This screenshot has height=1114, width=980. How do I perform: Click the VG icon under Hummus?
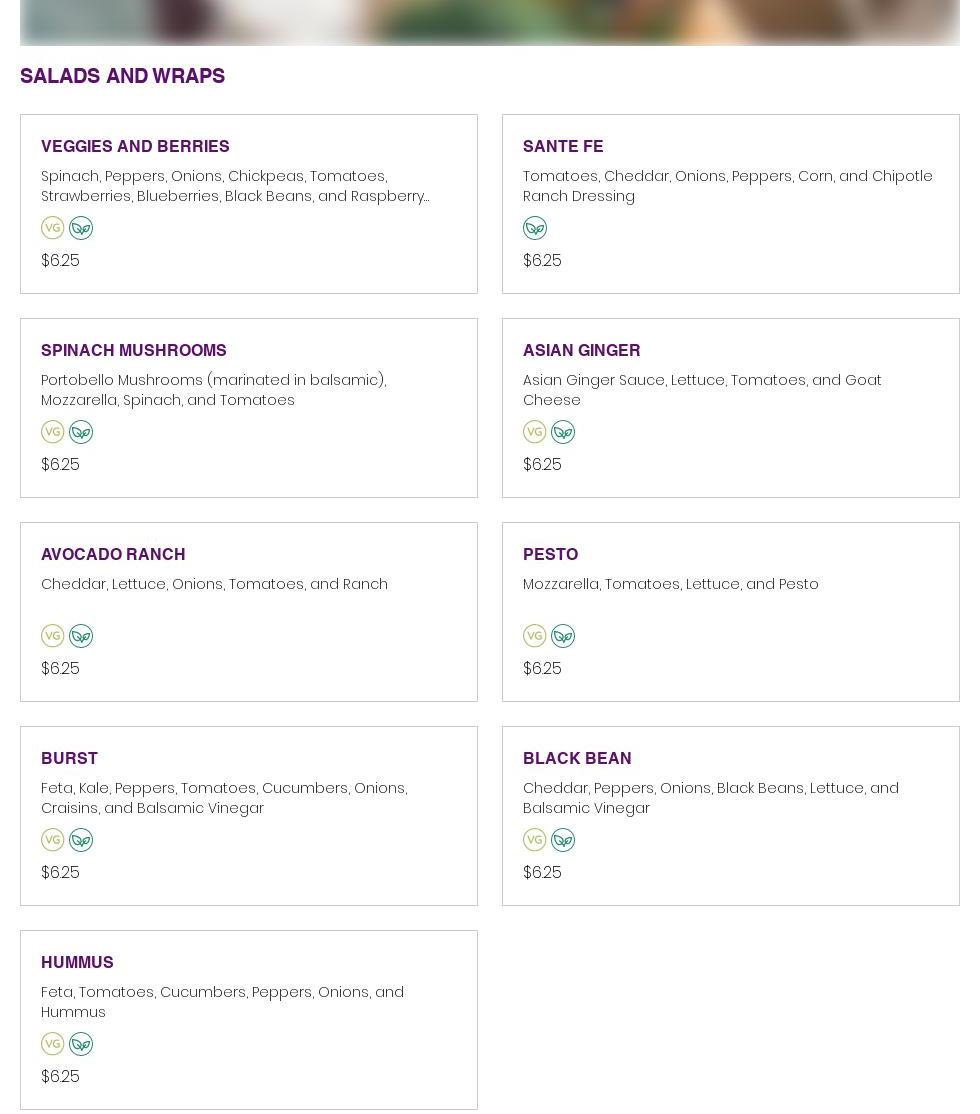(53, 1044)
